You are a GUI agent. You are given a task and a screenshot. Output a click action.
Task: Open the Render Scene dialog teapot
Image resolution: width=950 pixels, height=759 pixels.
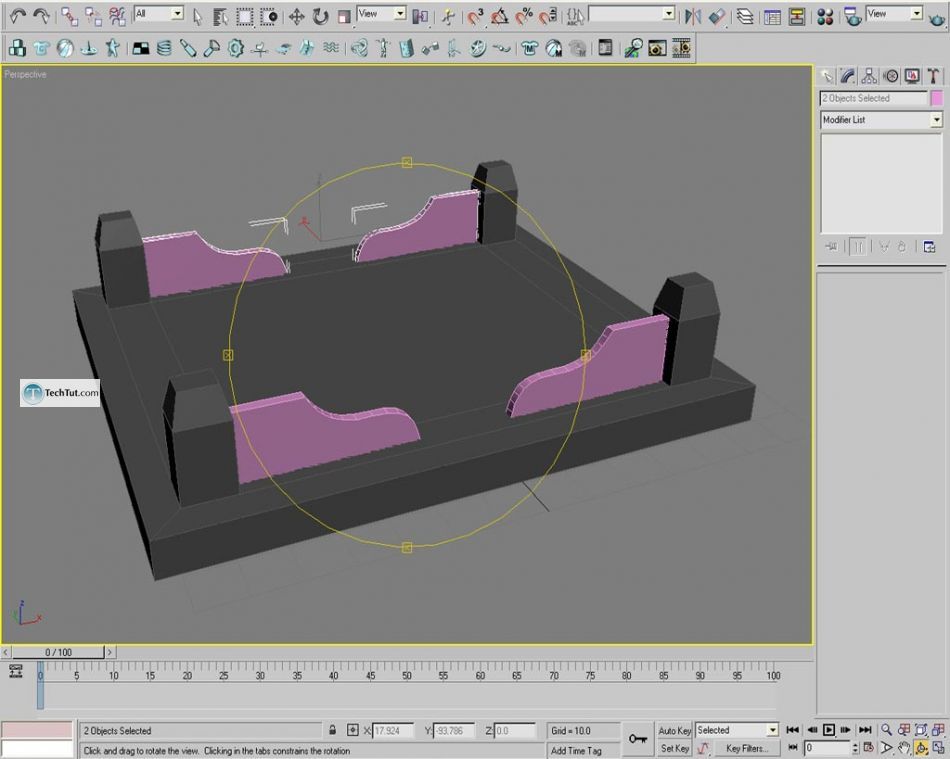tap(853, 16)
